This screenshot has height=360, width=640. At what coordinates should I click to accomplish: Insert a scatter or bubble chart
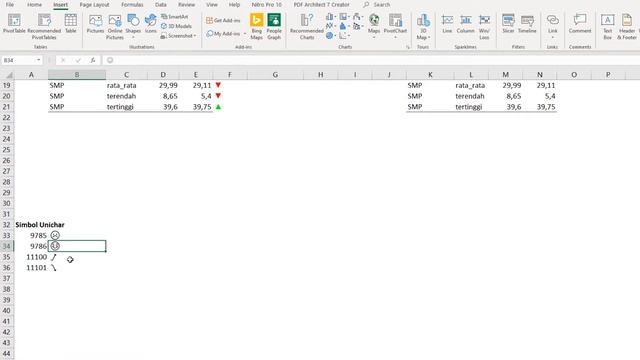coord(344,36)
